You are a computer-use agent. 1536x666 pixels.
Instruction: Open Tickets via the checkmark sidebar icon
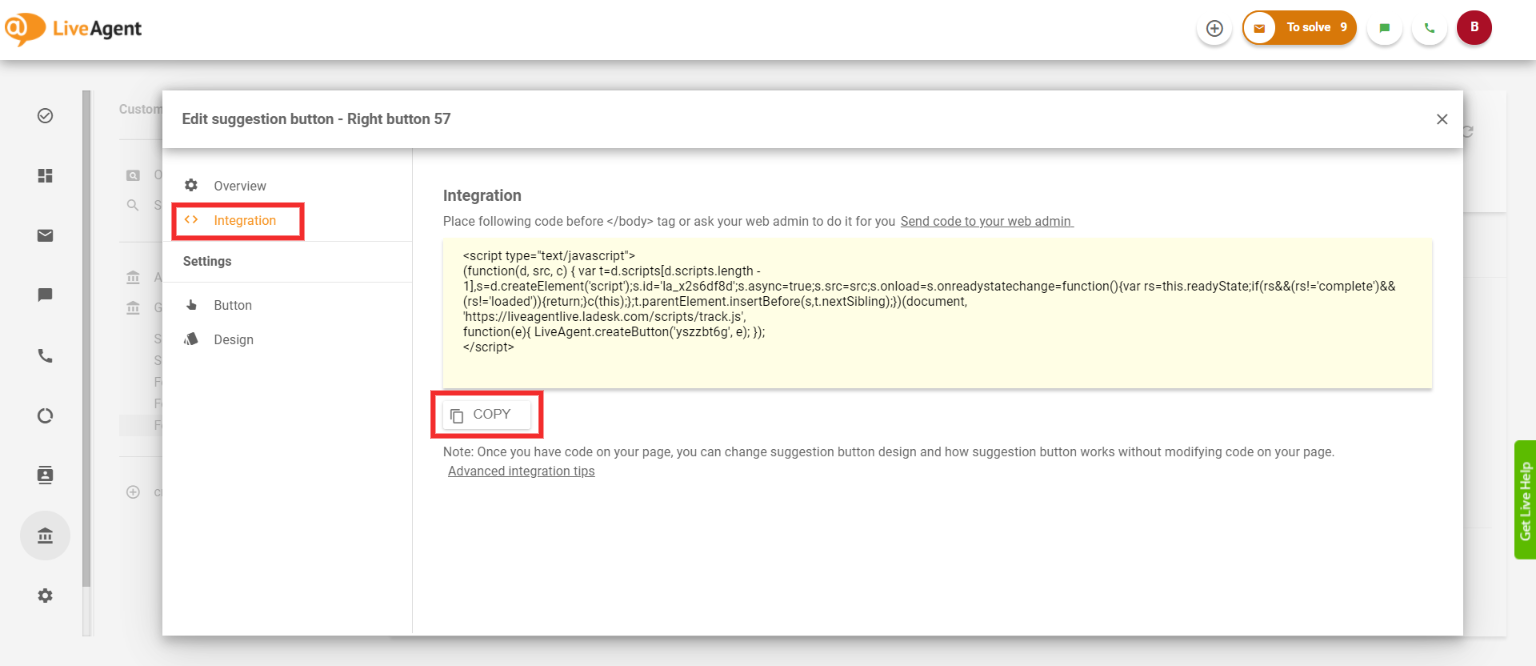[45, 116]
